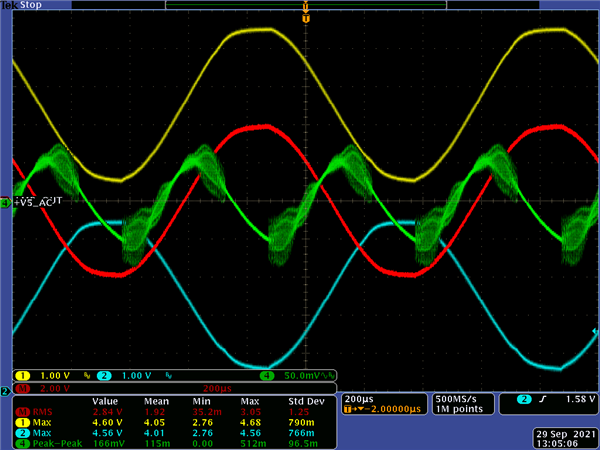Viewport: 600px width, 450px height.
Task: Click channel 2 bandwidth limit icon
Action: click(x=169, y=376)
